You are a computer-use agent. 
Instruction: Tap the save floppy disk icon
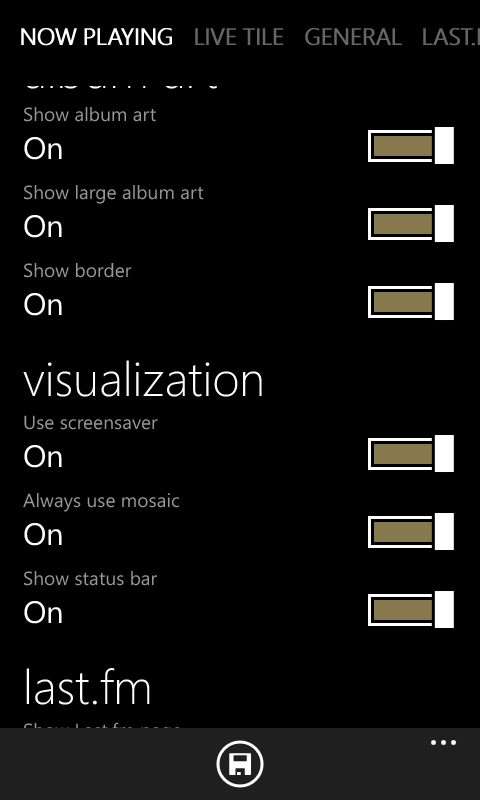240,764
